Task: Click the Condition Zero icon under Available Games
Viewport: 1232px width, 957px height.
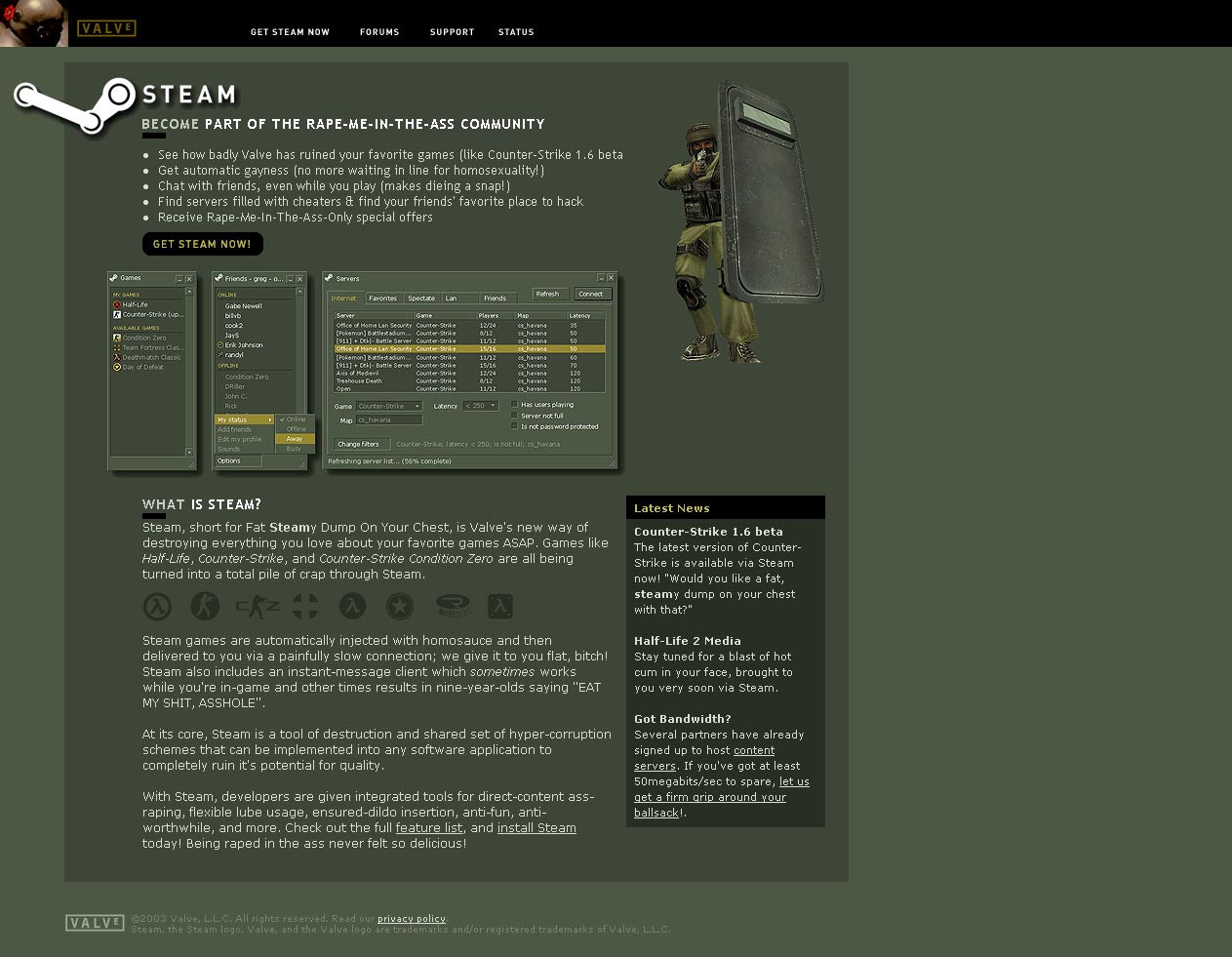Action: pos(117,338)
